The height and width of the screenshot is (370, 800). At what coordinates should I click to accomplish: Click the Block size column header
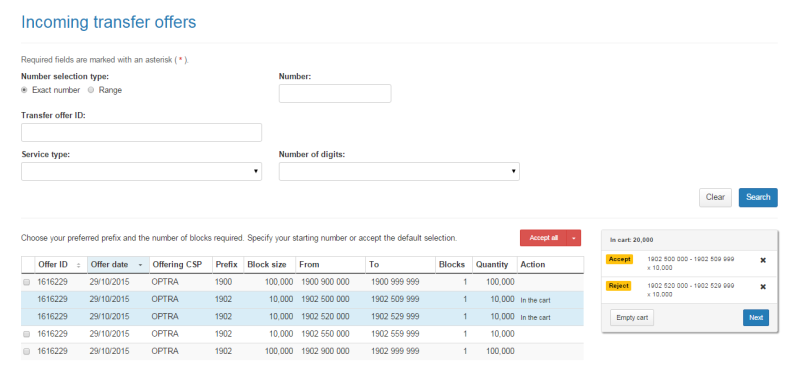(x=269, y=265)
